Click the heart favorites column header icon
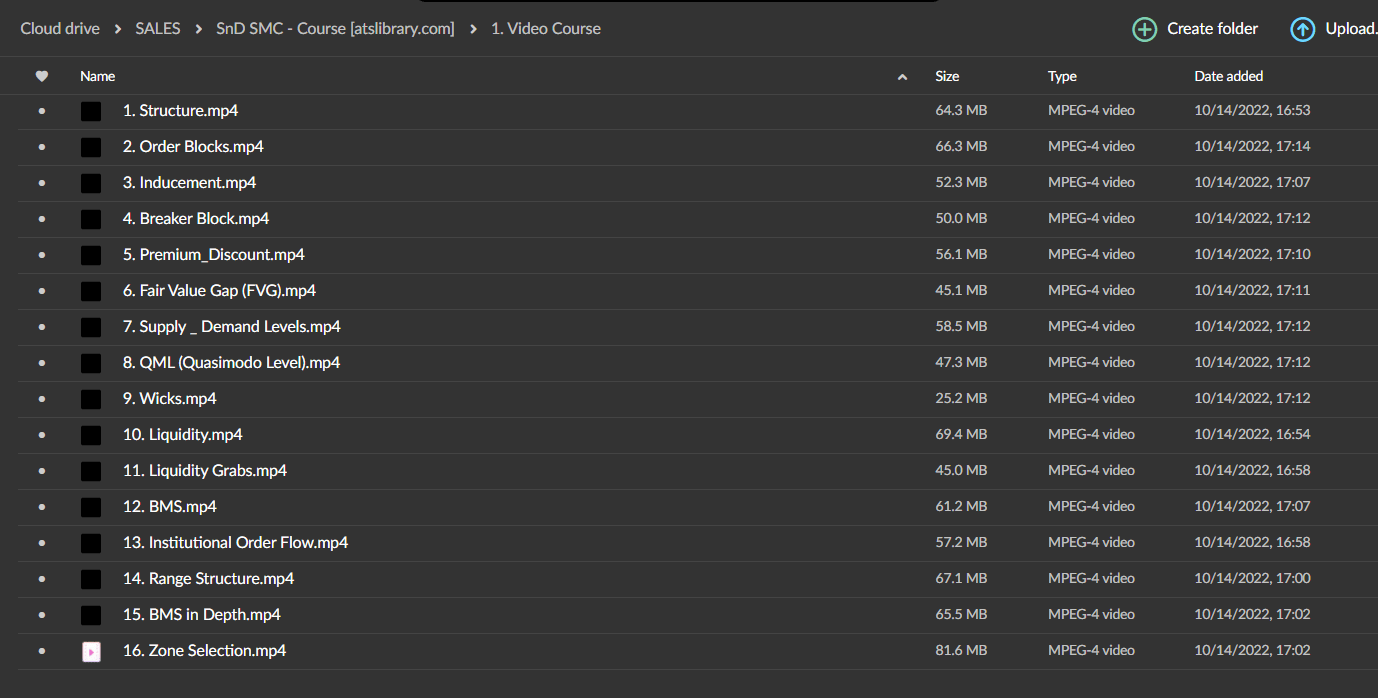1378x698 pixels. pos(41,76)
